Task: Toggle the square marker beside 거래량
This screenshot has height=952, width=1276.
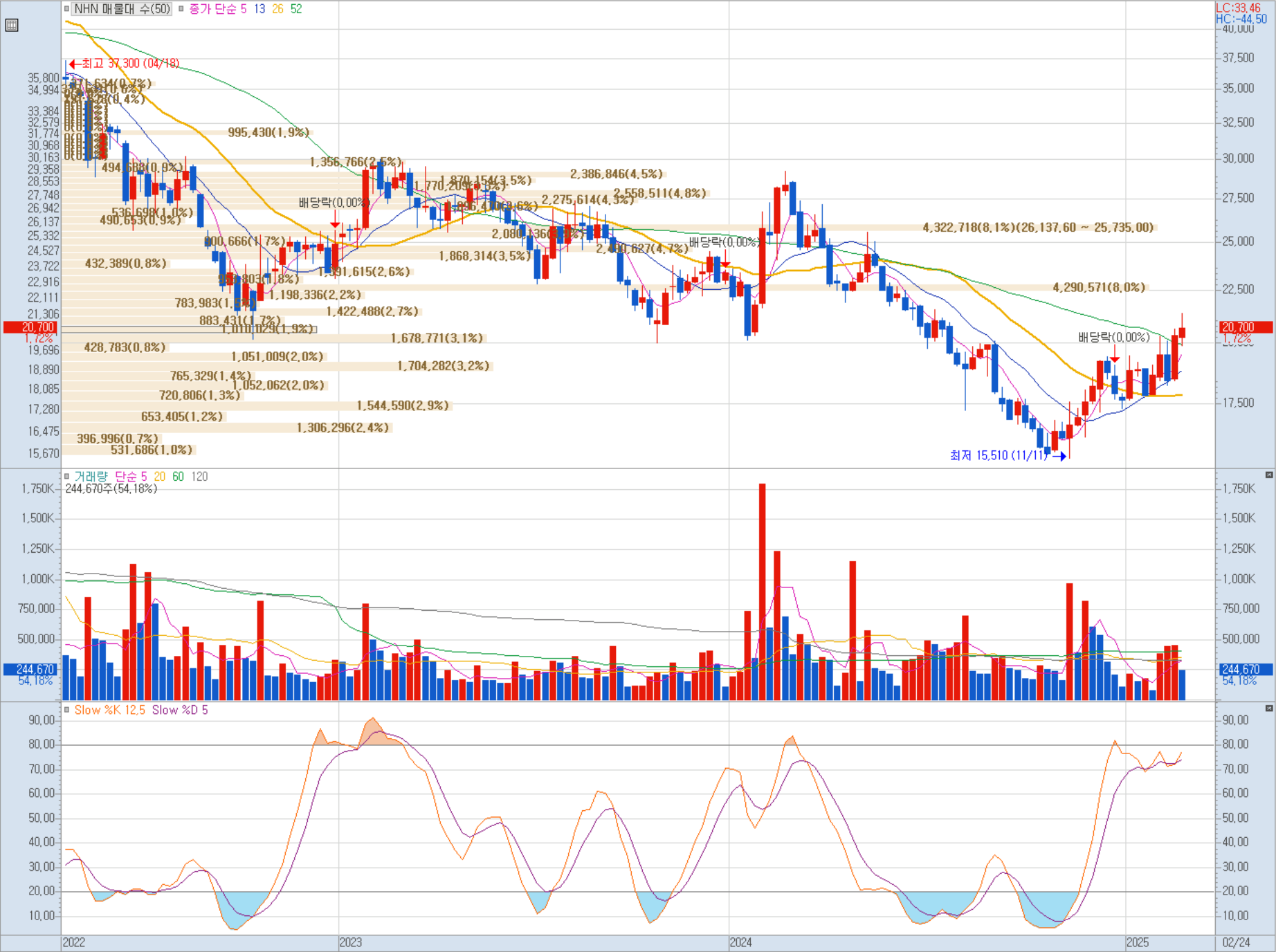Action: (x=67, y=476)
